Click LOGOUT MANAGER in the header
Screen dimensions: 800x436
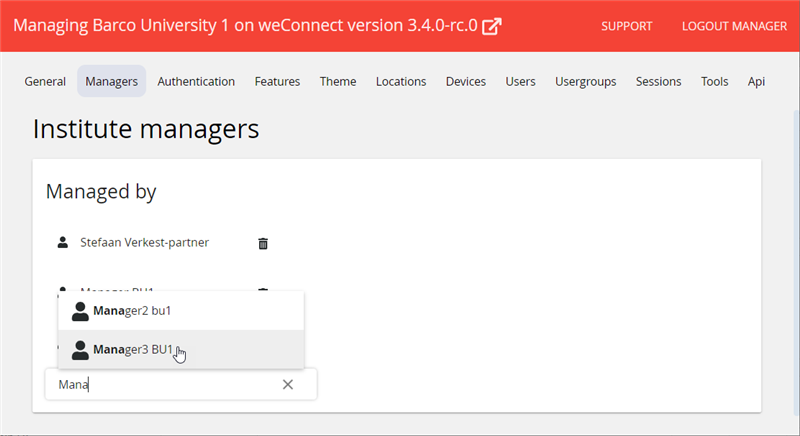(734, 26)
